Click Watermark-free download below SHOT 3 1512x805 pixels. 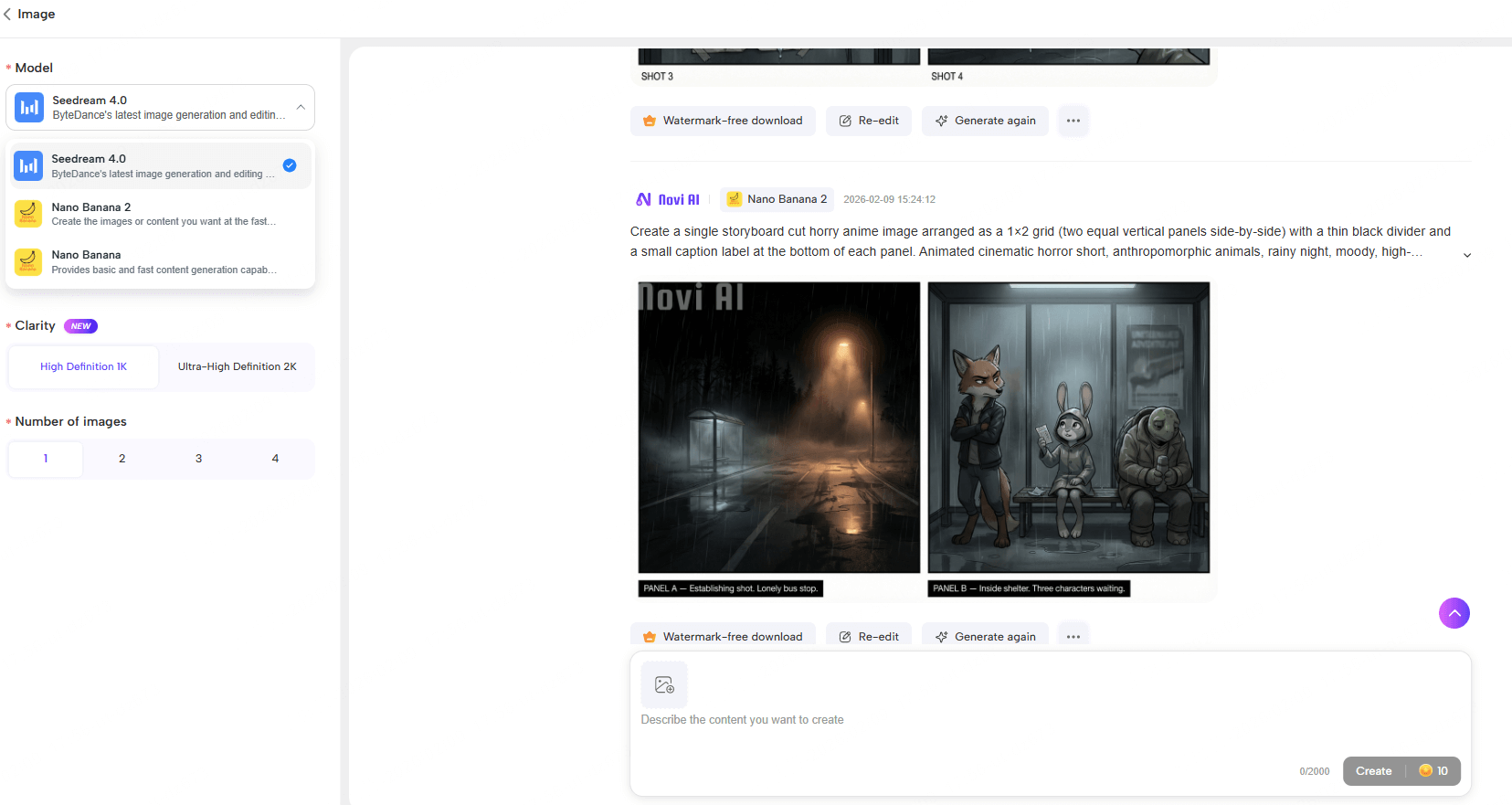pos(722,121)
